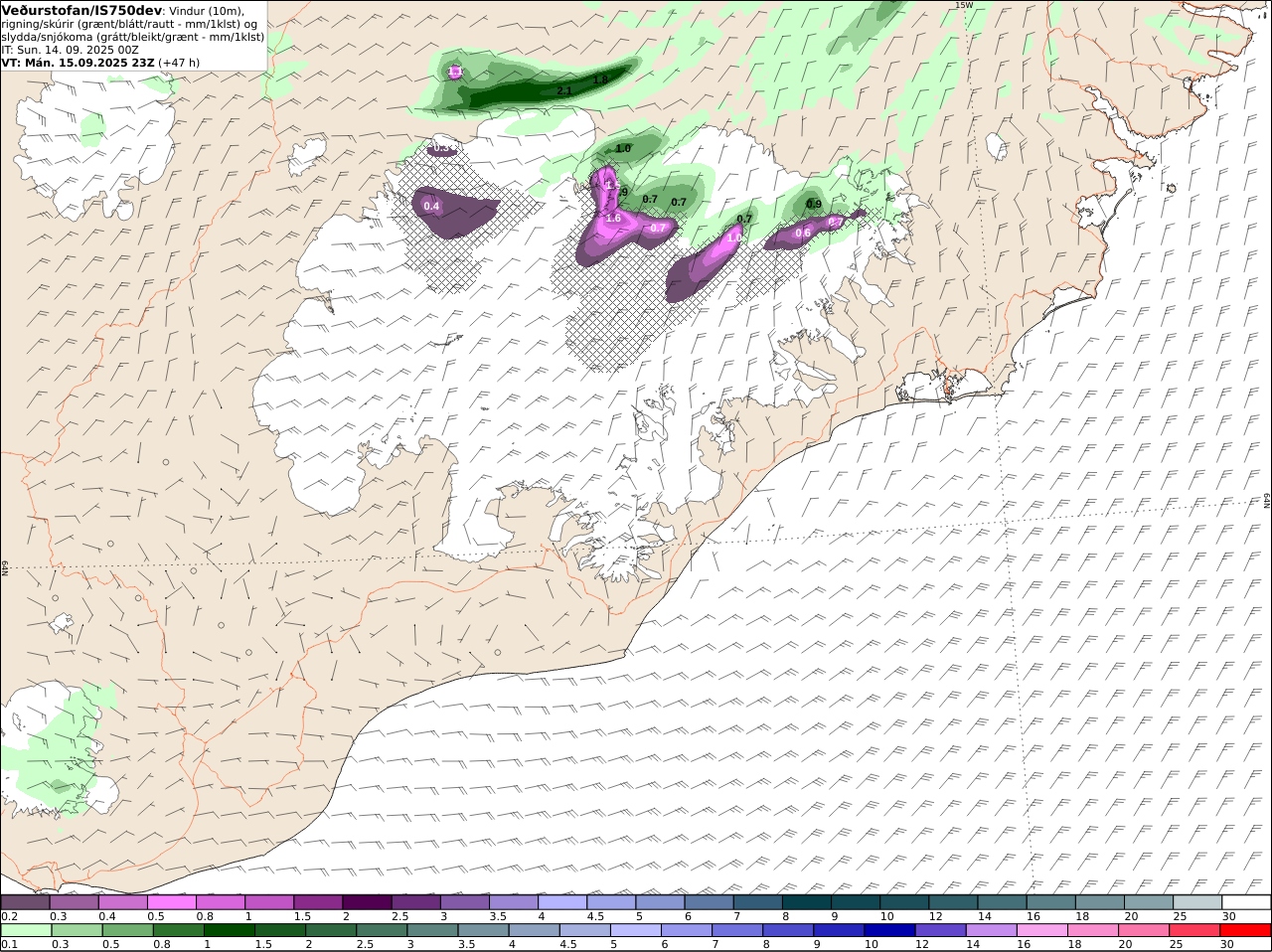Click the Veðurstofan/IS750dev title text
This screenshot has height=952, width=1272.
(x=80, y=10)
